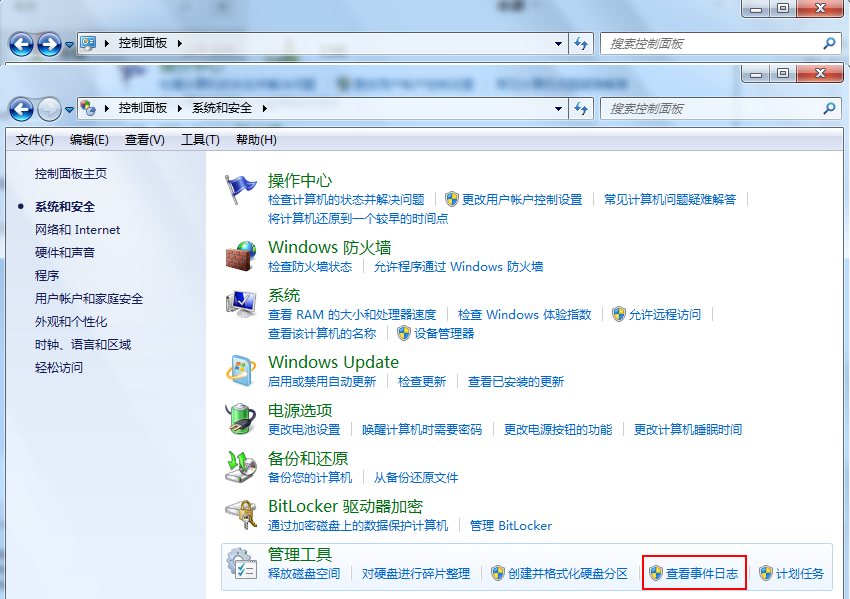Click 将计算机还原到一个较早的时间点 link
850x599 pixels.
pyautogui.click(x=358, y=218)
